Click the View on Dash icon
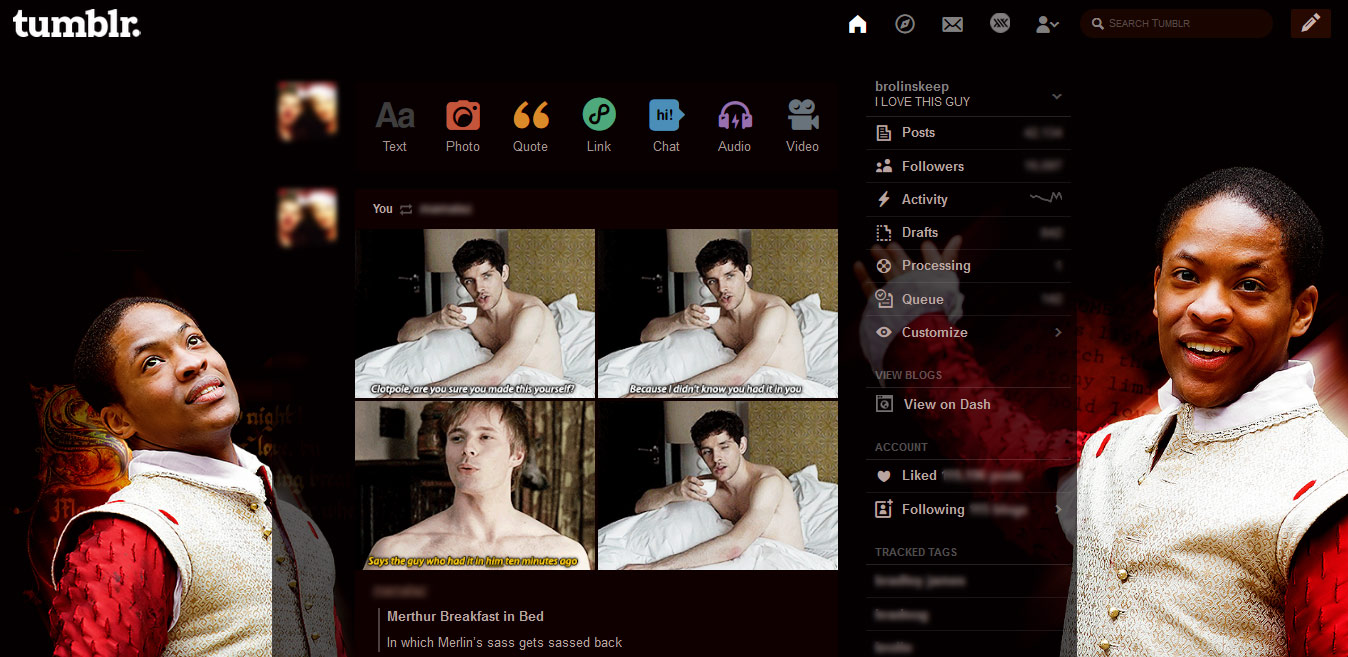 (883, 404)
